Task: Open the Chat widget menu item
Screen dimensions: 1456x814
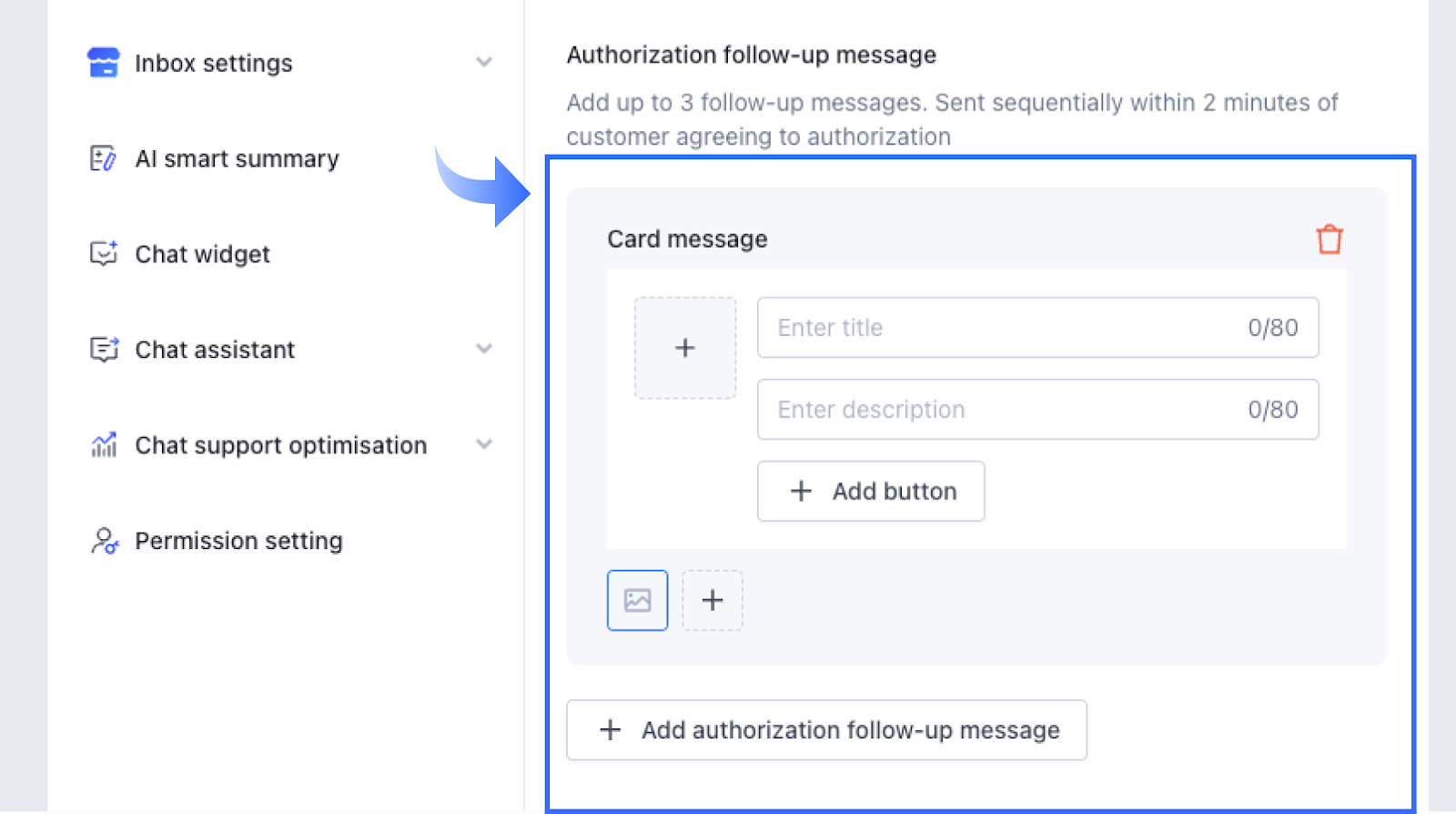Action: pos(202,254)
